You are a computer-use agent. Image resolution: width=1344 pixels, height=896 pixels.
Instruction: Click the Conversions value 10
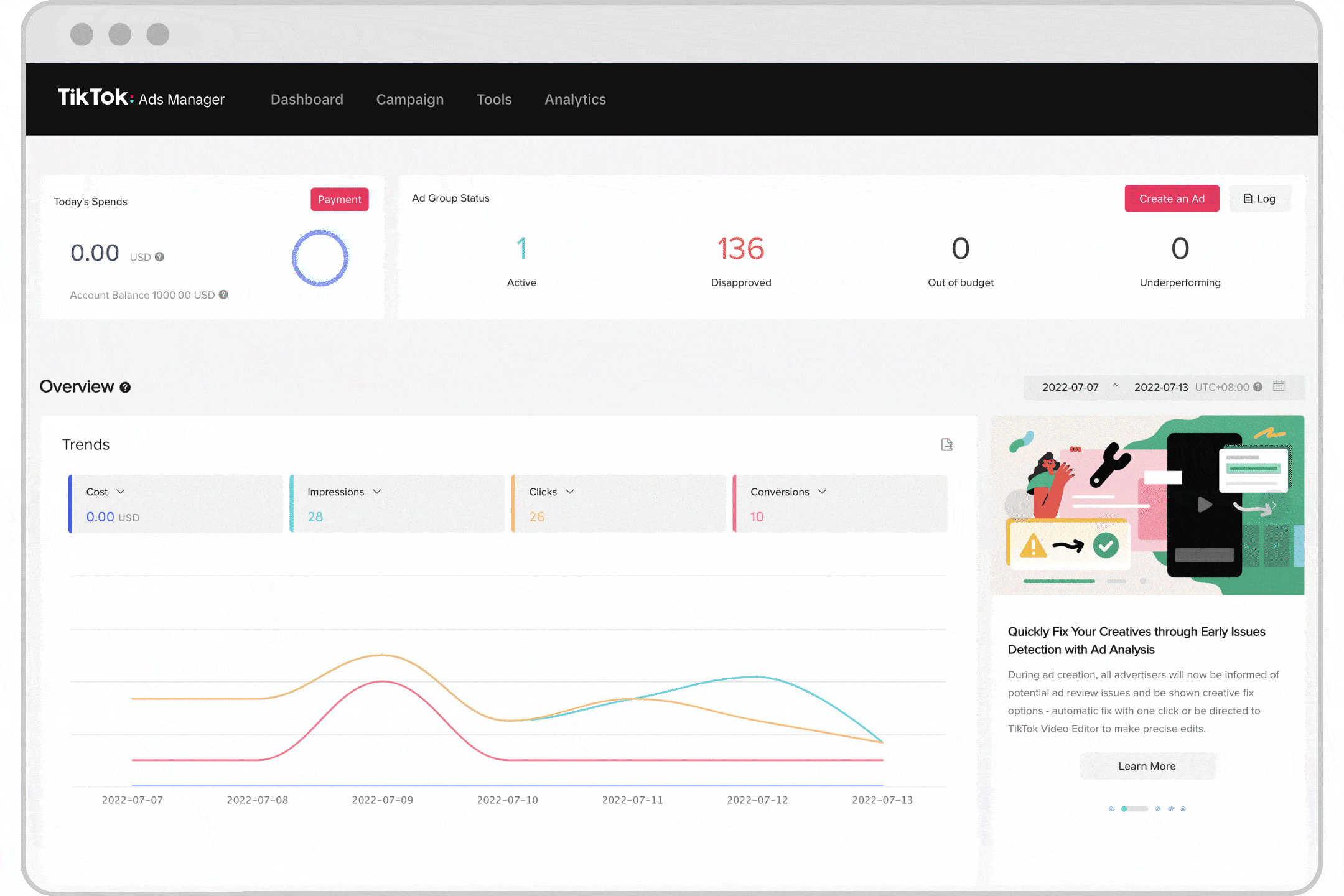point(757,517)
